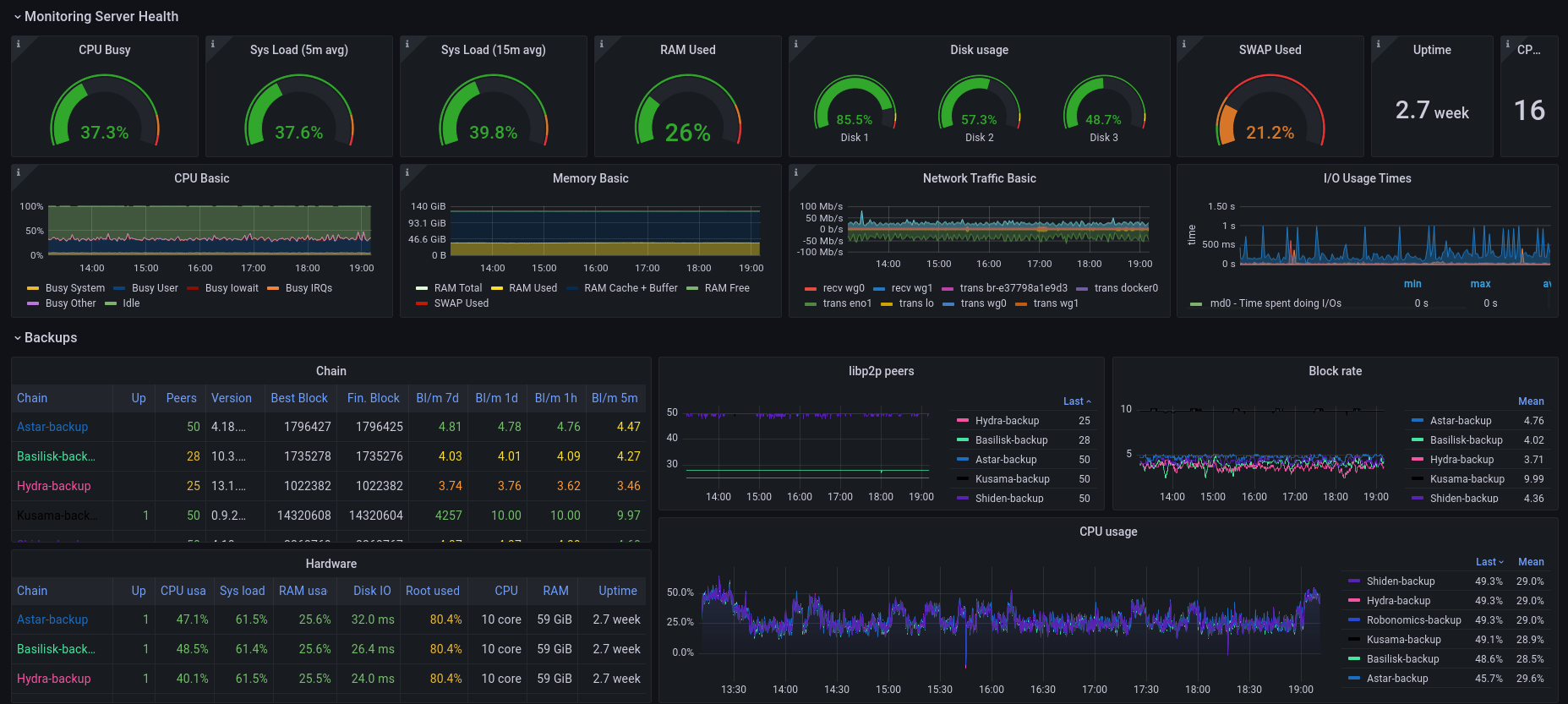The height and width of the screenshot is (704, 1568).
Task: Toggle the Busy Iowait series in CPU Basic legend
Action: [x=231, y=288]
